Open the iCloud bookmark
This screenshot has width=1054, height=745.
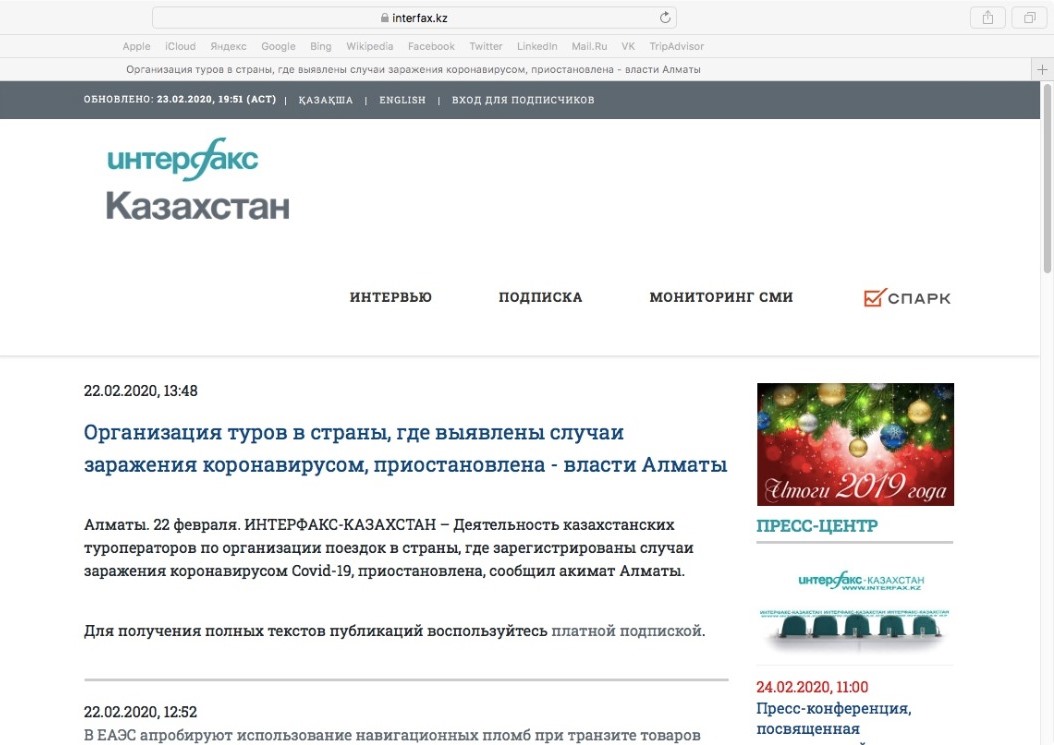click(x=180, y=46)
